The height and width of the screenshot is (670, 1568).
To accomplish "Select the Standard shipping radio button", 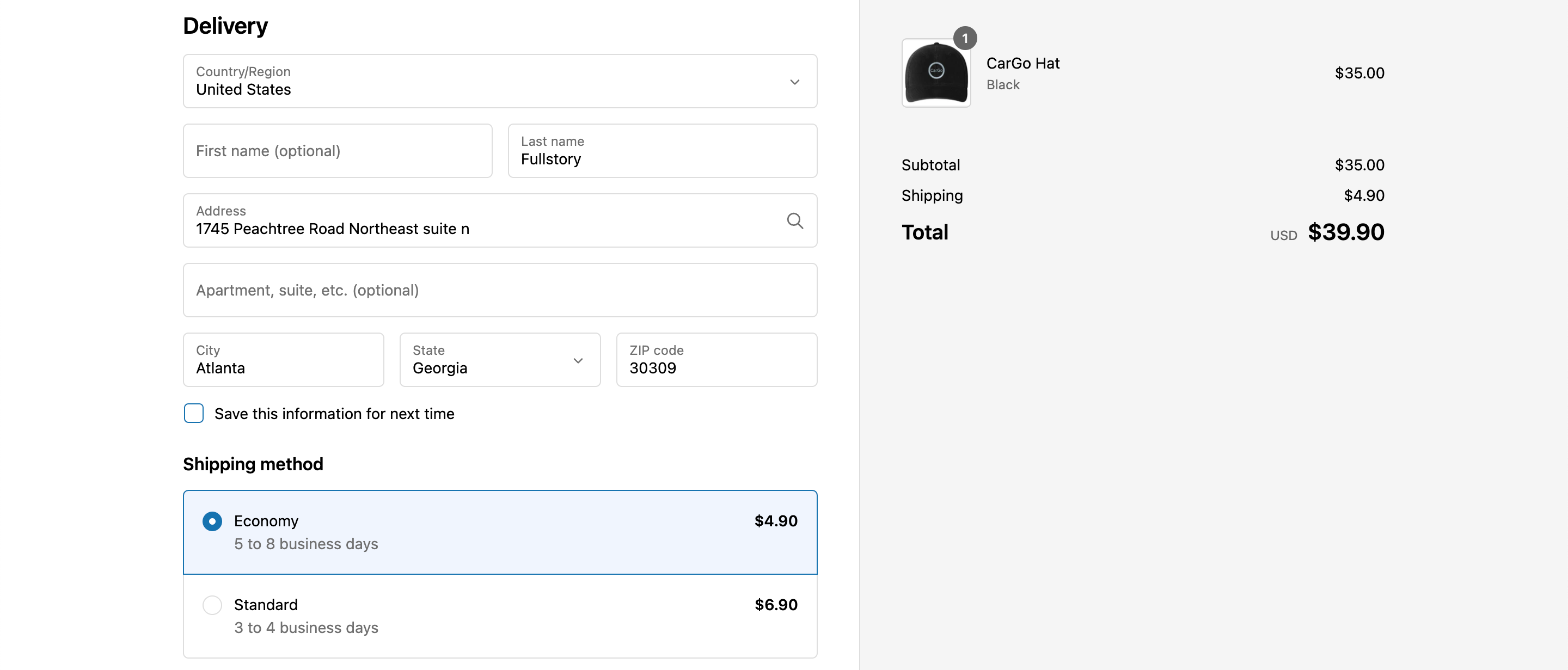I will point(212,605).
